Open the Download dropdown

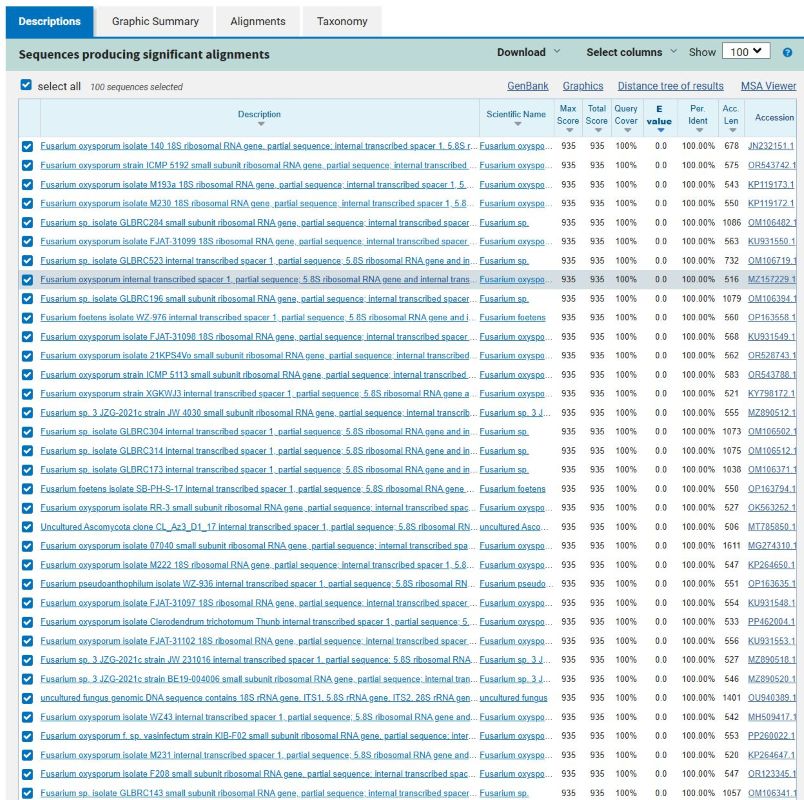tap(529, 52)
